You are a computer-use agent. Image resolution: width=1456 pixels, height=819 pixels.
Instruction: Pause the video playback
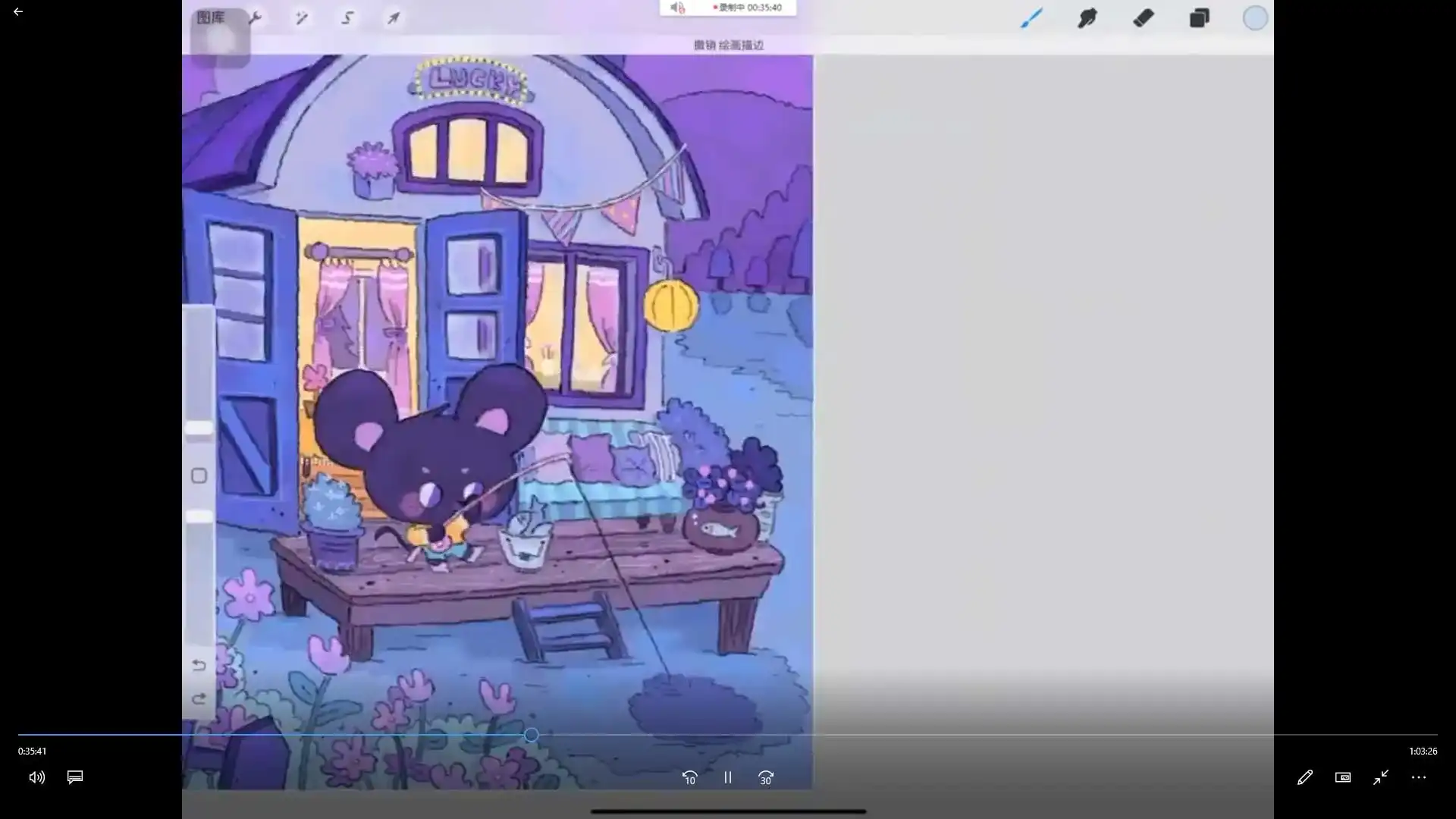[x=727, y=777]
